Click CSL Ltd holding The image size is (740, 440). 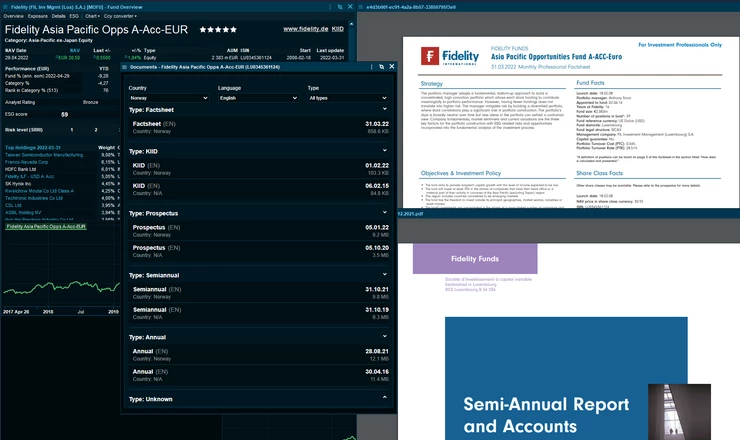click(13, 205)
